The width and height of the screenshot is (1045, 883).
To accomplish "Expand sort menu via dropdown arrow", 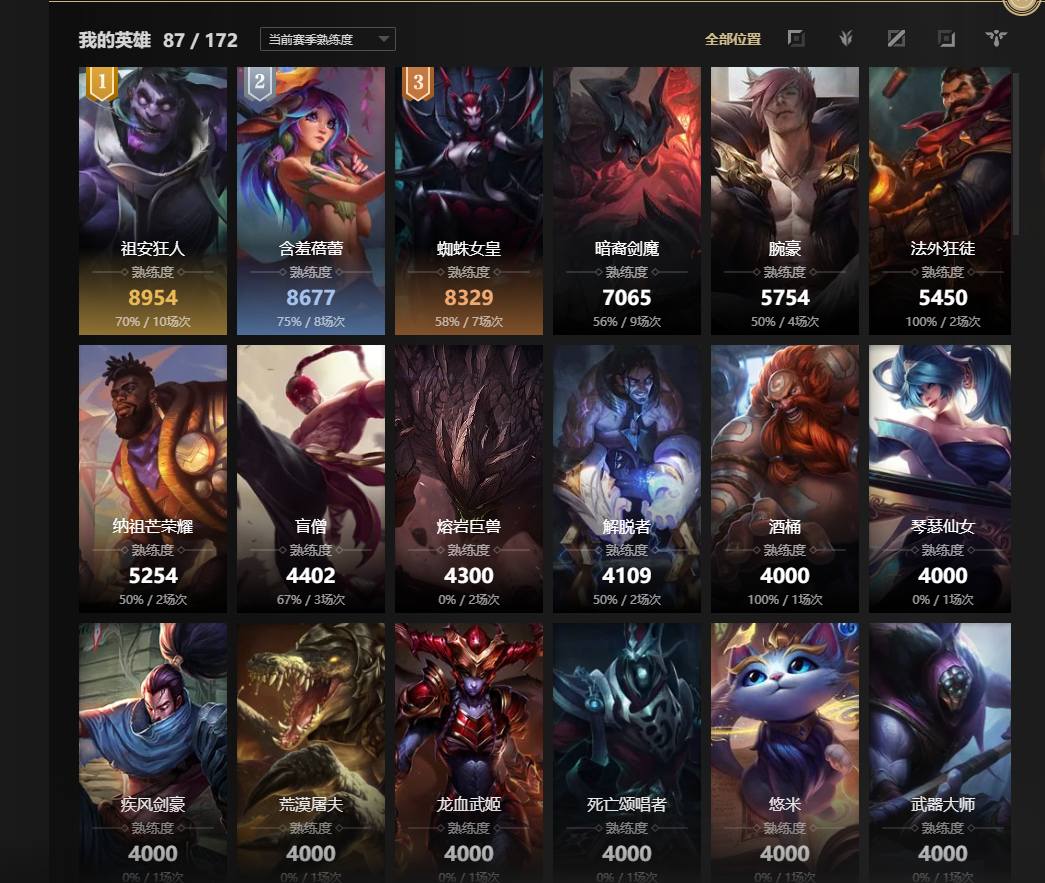I will [383, 39].
